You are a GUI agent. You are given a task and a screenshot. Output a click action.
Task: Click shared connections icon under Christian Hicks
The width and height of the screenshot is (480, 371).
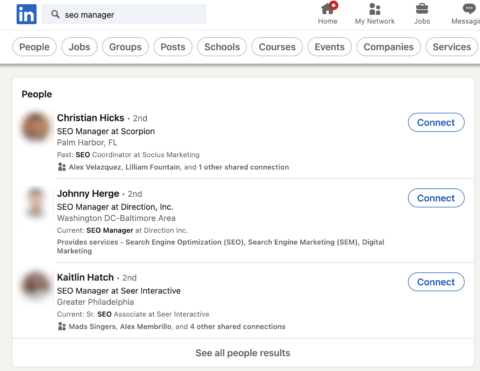click(x=62, y=167)
